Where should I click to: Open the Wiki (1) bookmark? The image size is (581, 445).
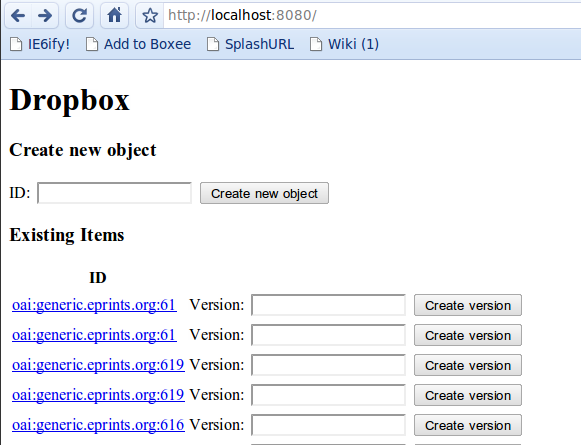point(344,44)
